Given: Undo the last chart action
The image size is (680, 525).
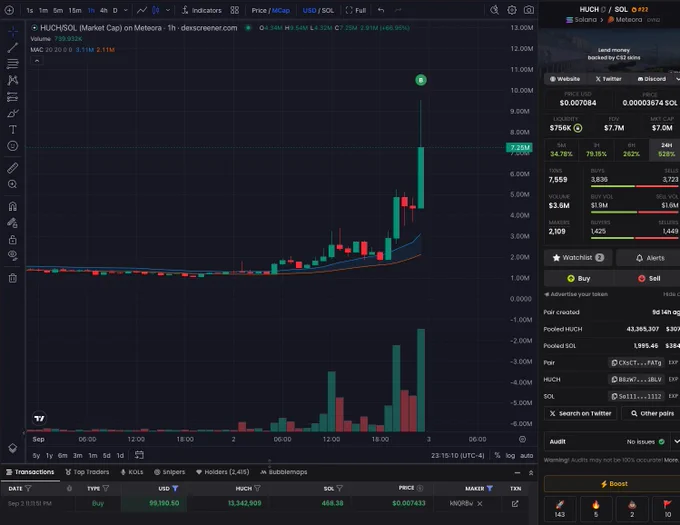Looking at the screenshot, I should pyautogui.click(x=381, y=10).
